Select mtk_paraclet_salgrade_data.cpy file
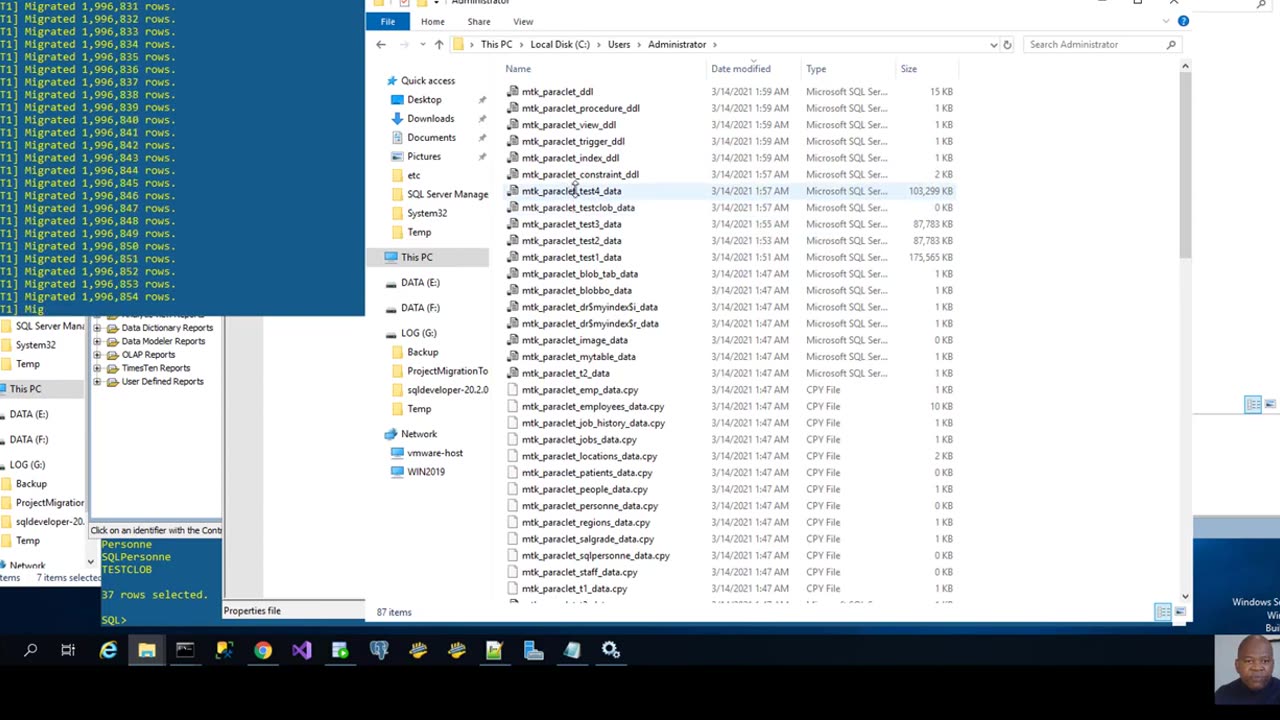This screenshot has height=720, width=1280. tap(587, 539)
